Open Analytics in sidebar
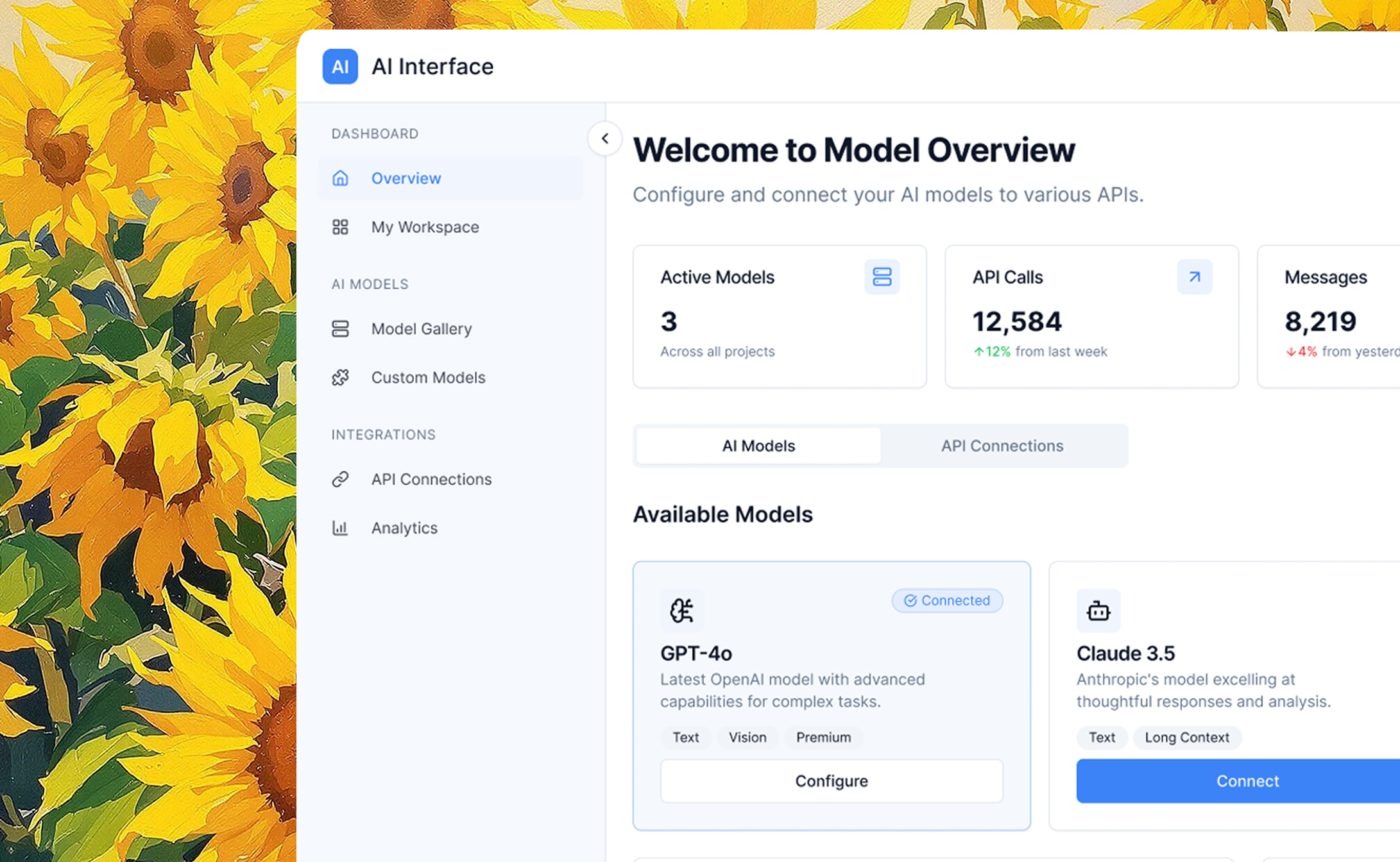This screenshot has width=1400, height=862. (450, 528)
